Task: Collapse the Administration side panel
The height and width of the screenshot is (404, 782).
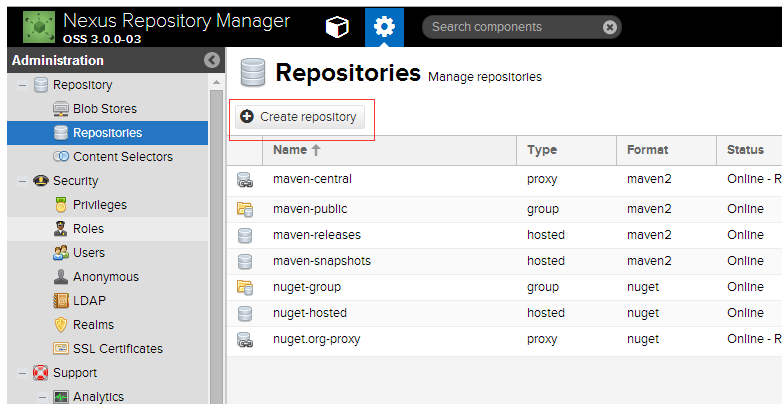Action: point(212,60)
